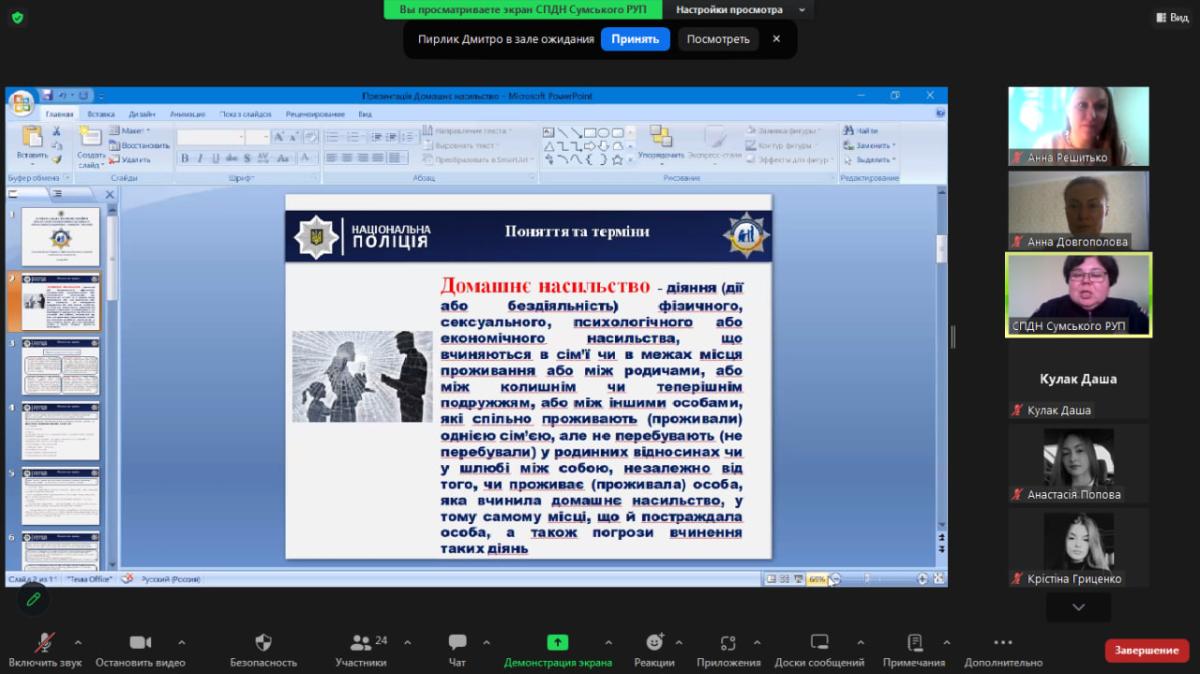This screenshot has width=1200, height=674.
Task: Toggle the green annotation pencil icon
Action: [x=33, y=599]
